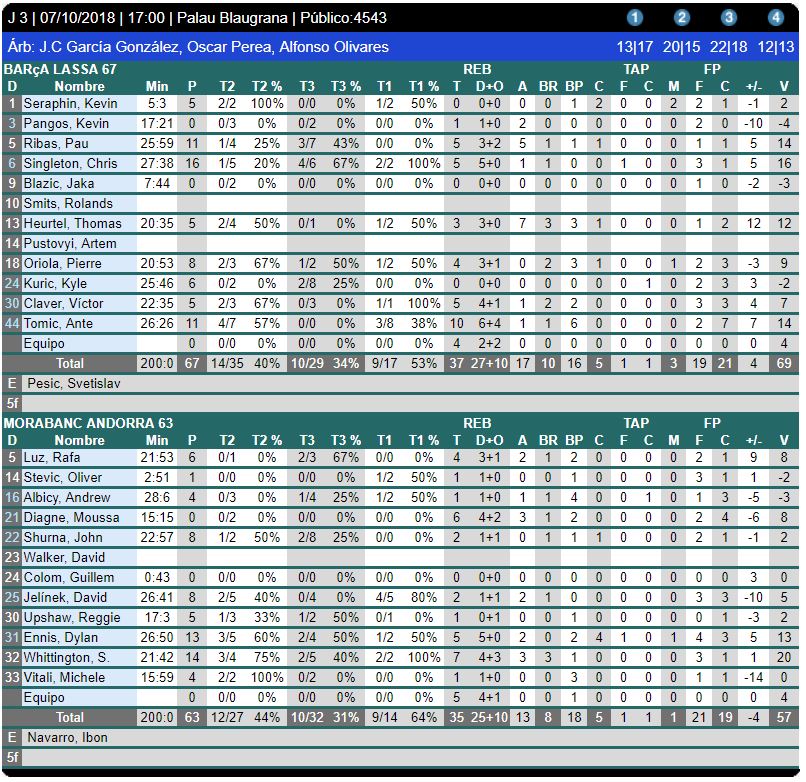This screenshot has height=782, width=806.
Task: Open player Singleton, Chris
Action: pyautogui.click(x=70, y=163)
